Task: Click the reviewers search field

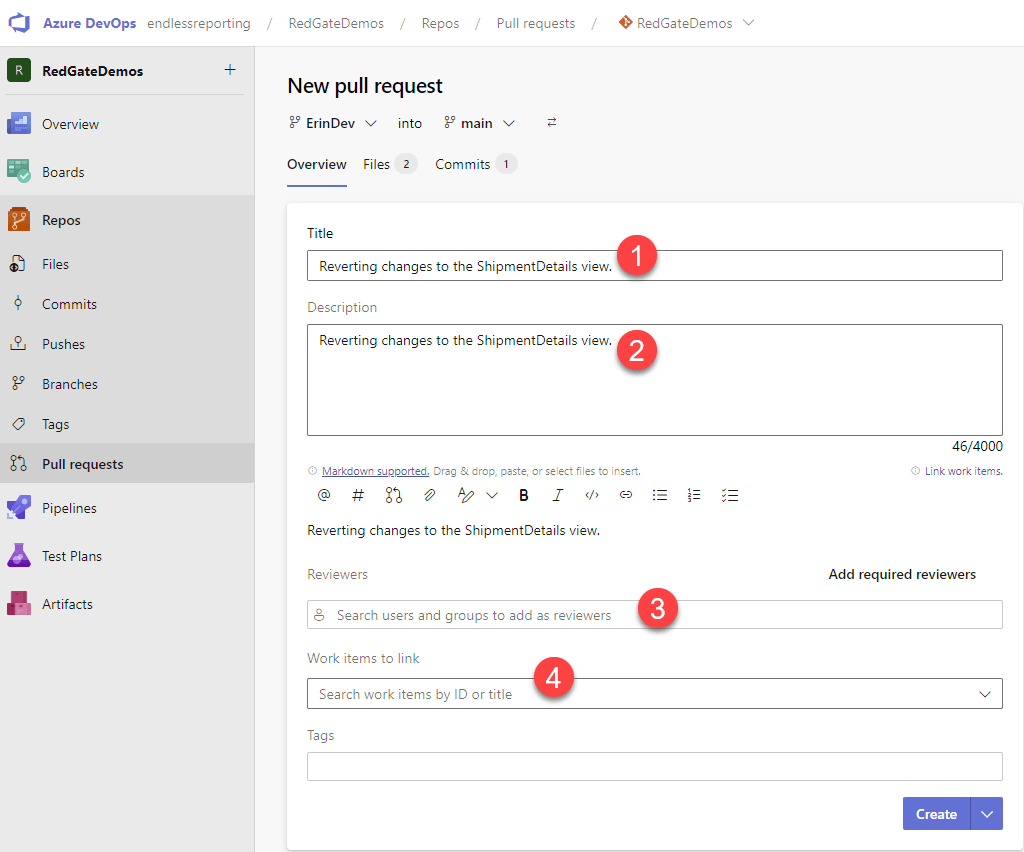Action: (x=654, y=615)
